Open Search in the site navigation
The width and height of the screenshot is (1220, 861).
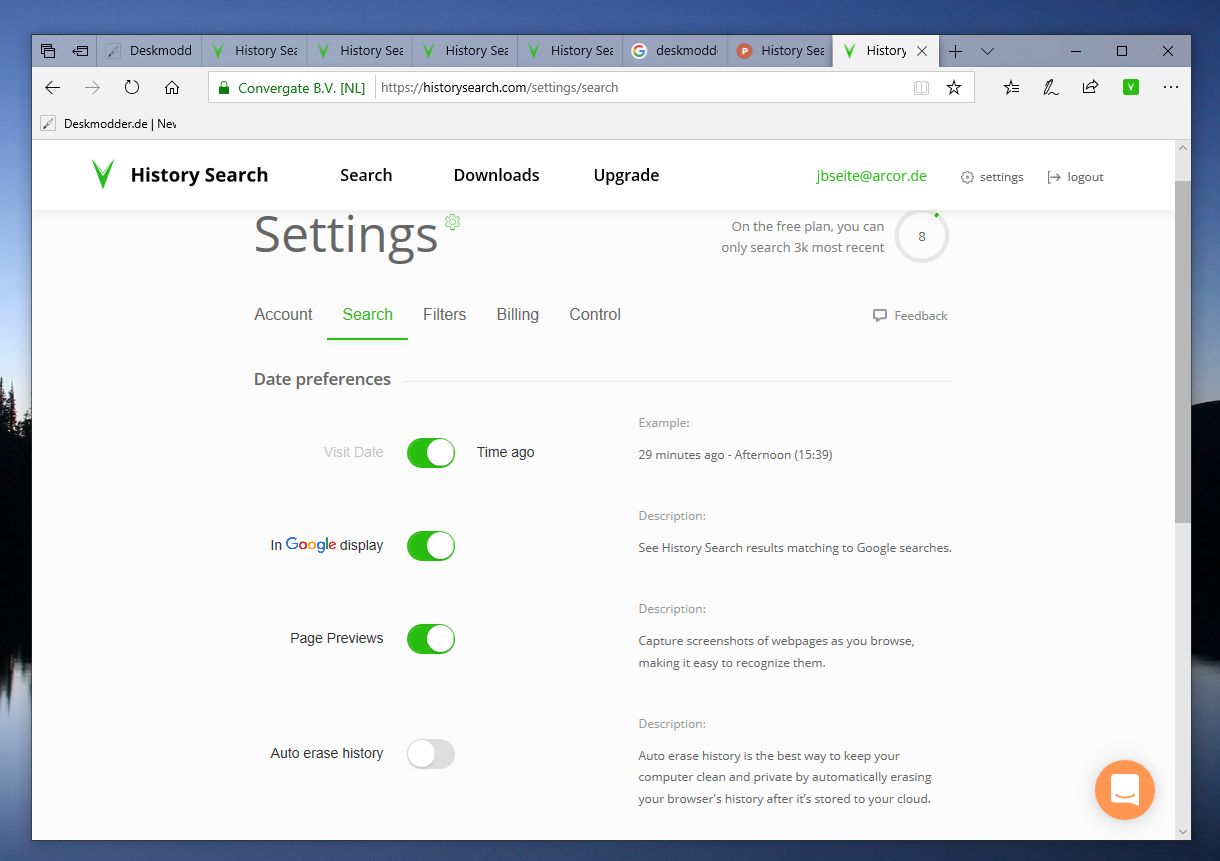click(x=366, y=175)
